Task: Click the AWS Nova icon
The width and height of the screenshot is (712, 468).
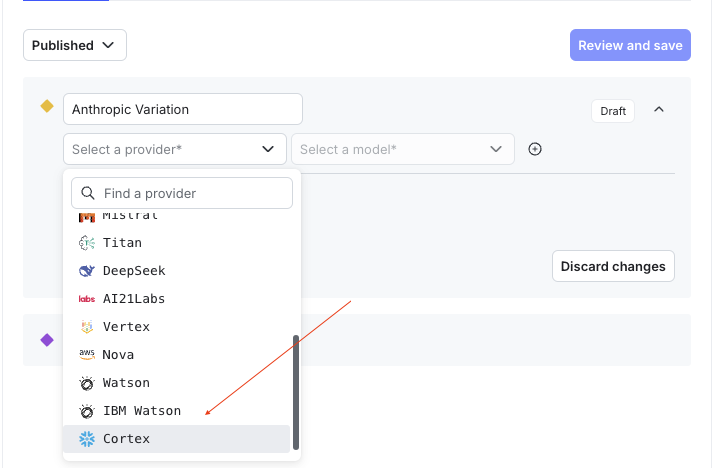Action: [86, 355]
